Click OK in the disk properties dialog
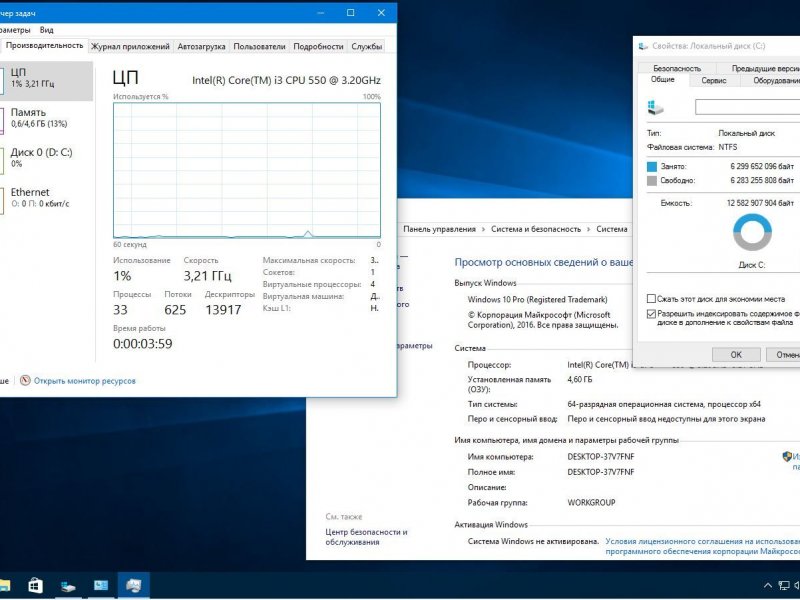800x600 pixels. (736, 355)
